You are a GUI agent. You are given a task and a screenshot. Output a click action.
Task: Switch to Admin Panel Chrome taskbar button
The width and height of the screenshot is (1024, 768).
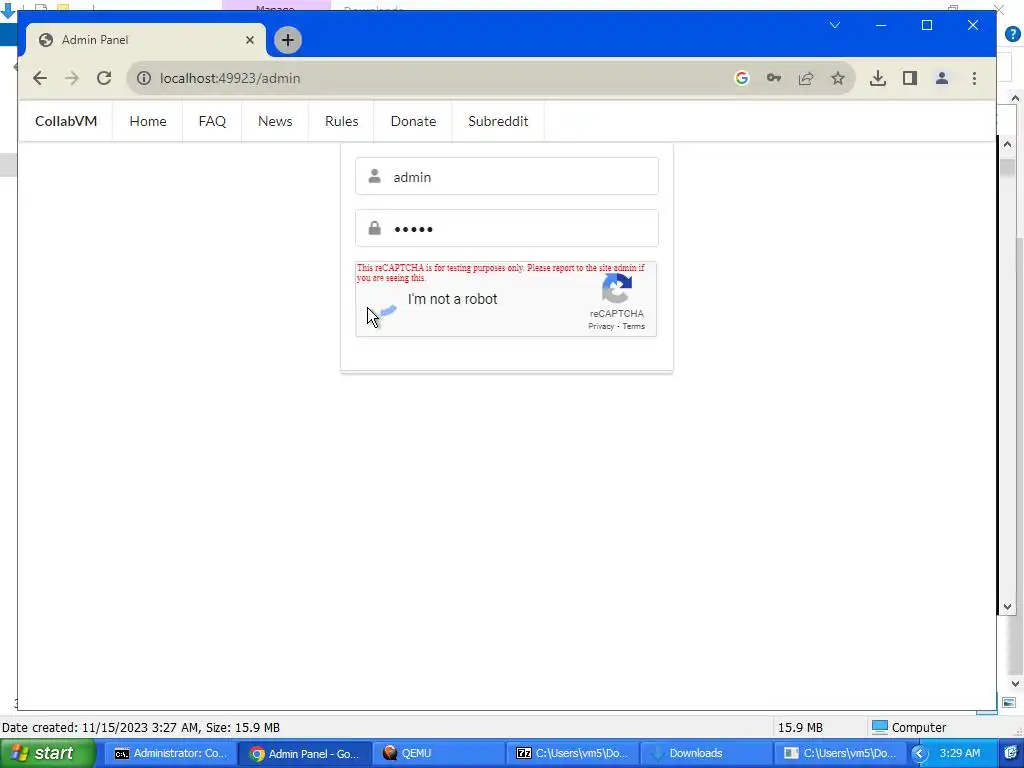305,754
